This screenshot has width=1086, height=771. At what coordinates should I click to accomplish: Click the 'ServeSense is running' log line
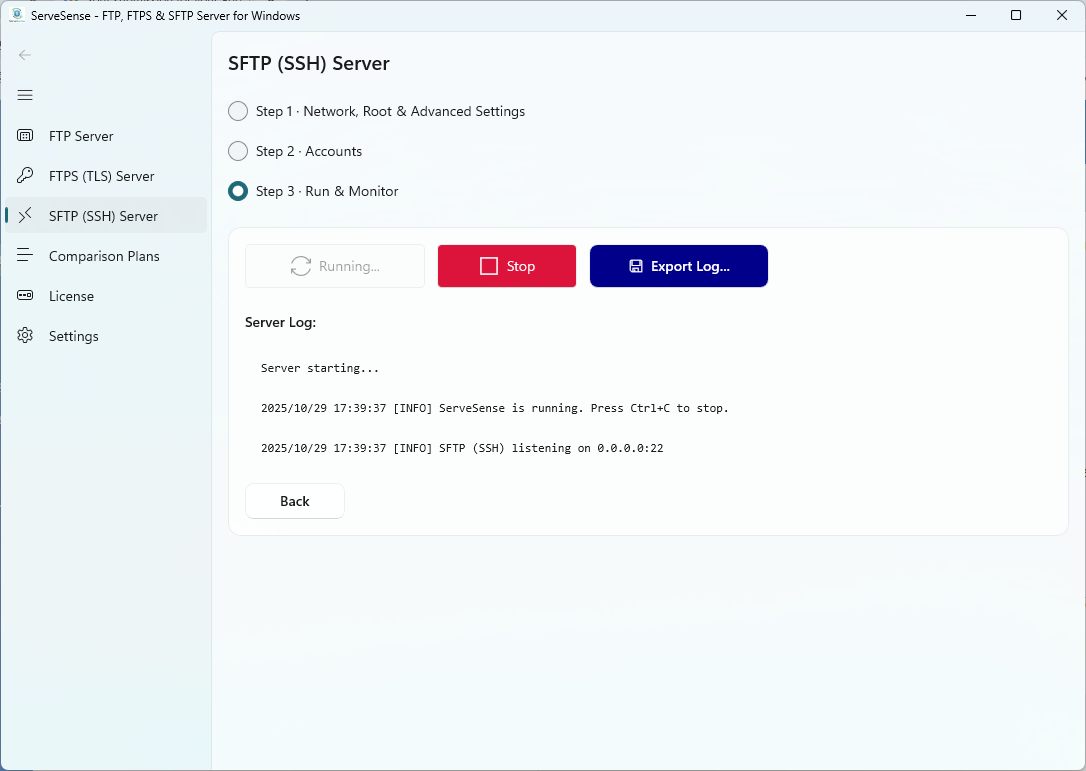click(495, 408)
